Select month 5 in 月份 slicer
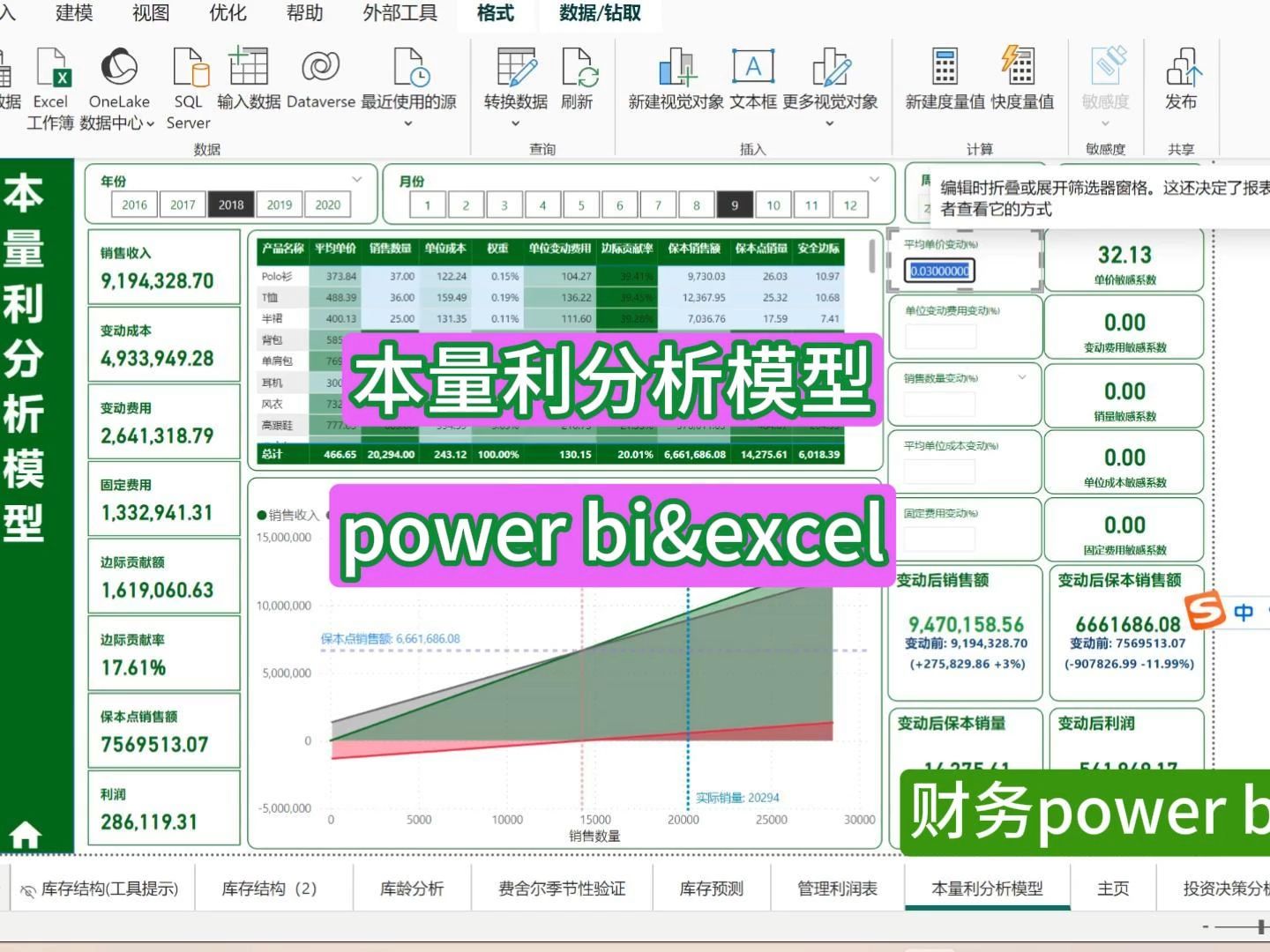This screenshot has height=952, width=1270. coord(581,205)
